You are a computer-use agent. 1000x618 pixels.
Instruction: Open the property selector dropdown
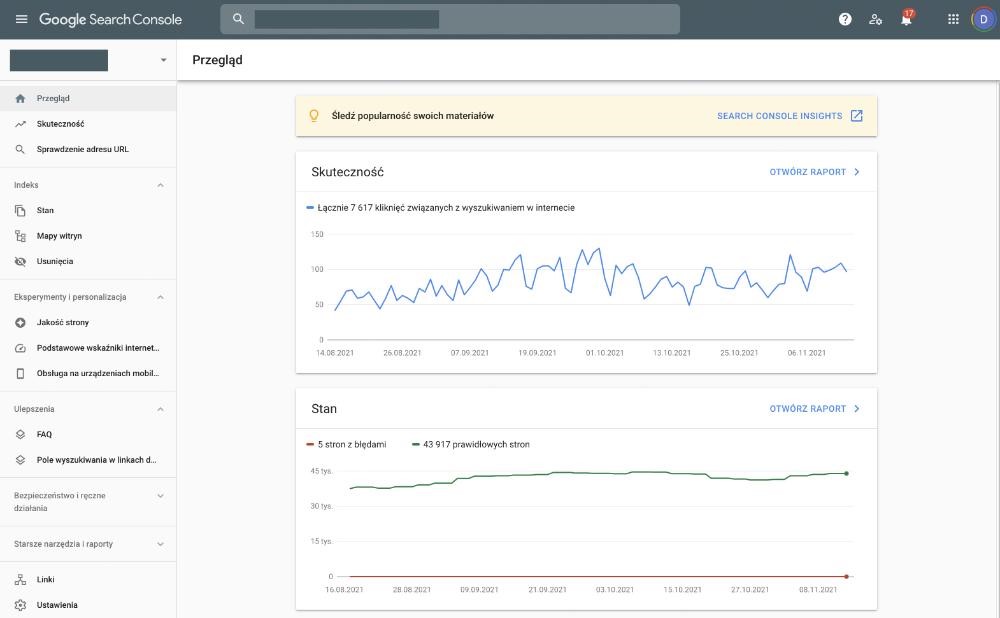point(163,60)
